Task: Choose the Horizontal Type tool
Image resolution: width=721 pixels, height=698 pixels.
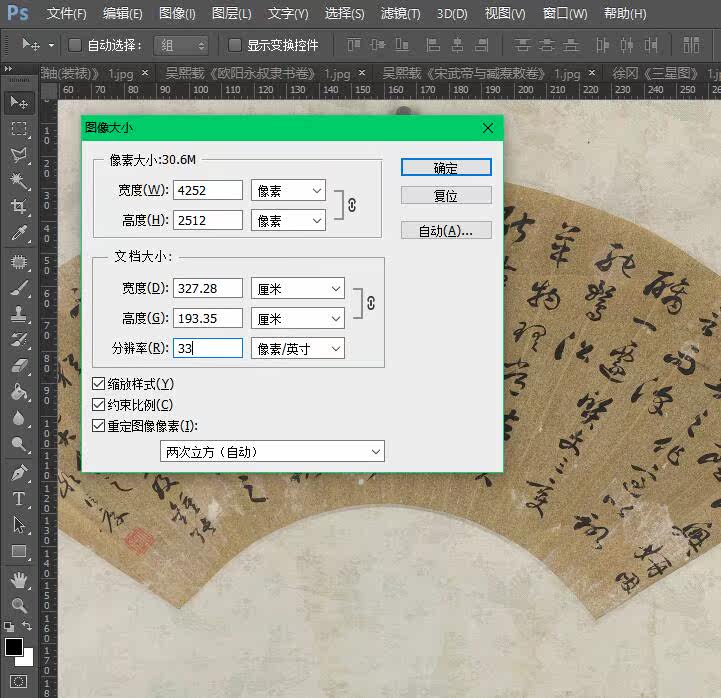Action: [18, 498]
